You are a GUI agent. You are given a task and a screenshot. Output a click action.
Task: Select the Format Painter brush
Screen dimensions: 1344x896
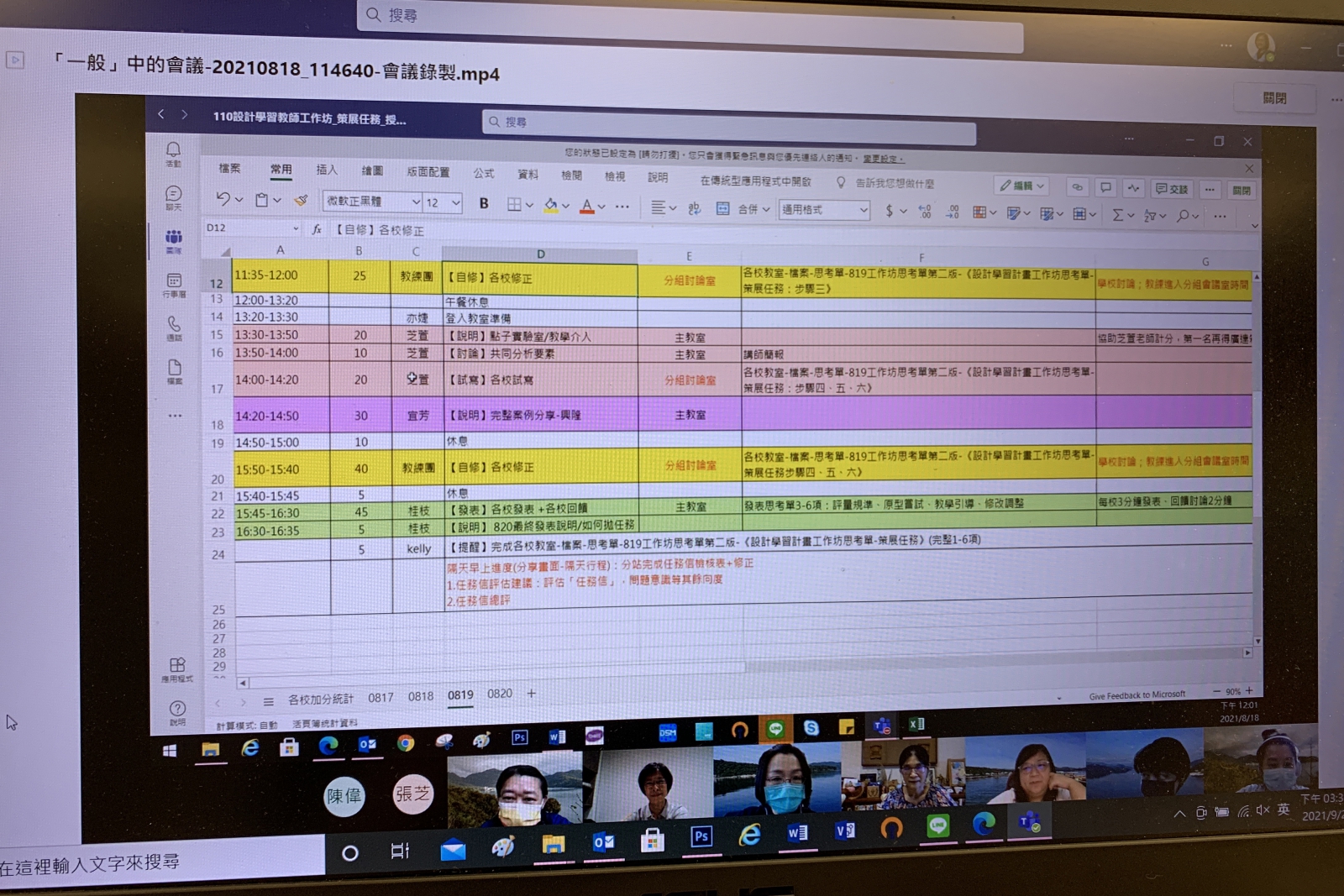point(301,200)
